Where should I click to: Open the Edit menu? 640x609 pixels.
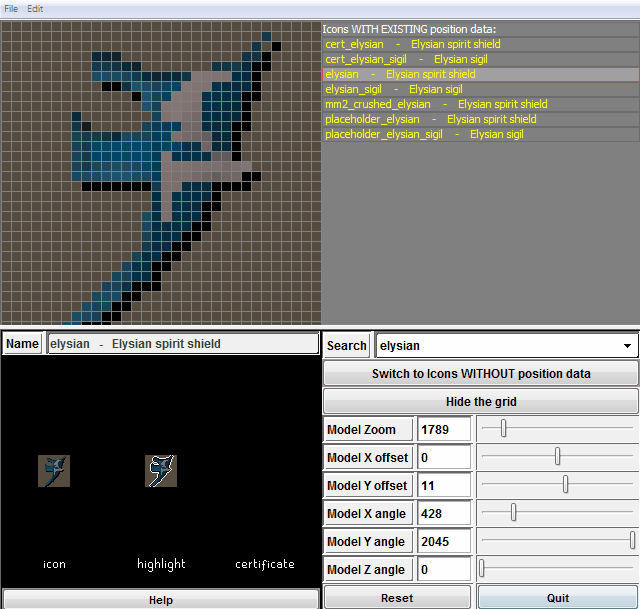35,9
